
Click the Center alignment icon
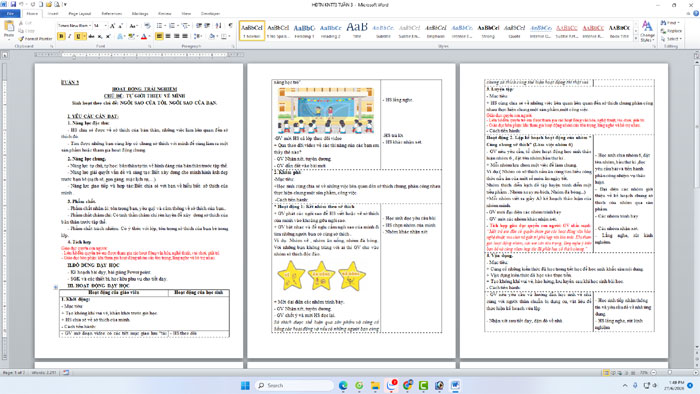tap(168, 36)
